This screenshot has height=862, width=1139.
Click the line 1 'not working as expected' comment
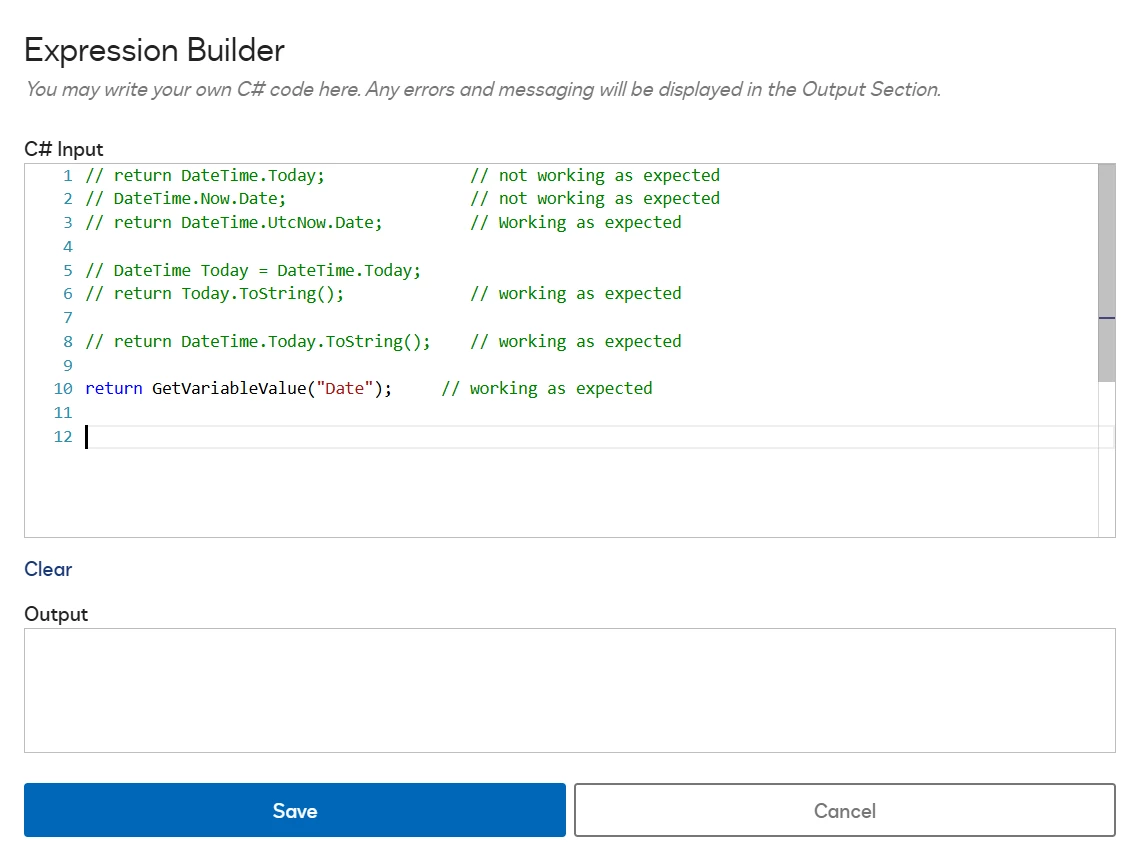[x=595, y=175]
